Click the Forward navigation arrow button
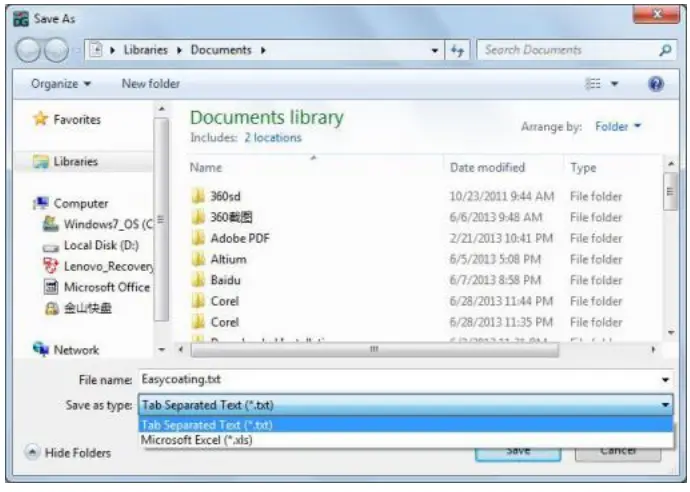Screen dimensions: 690x492 coord(56,50)
